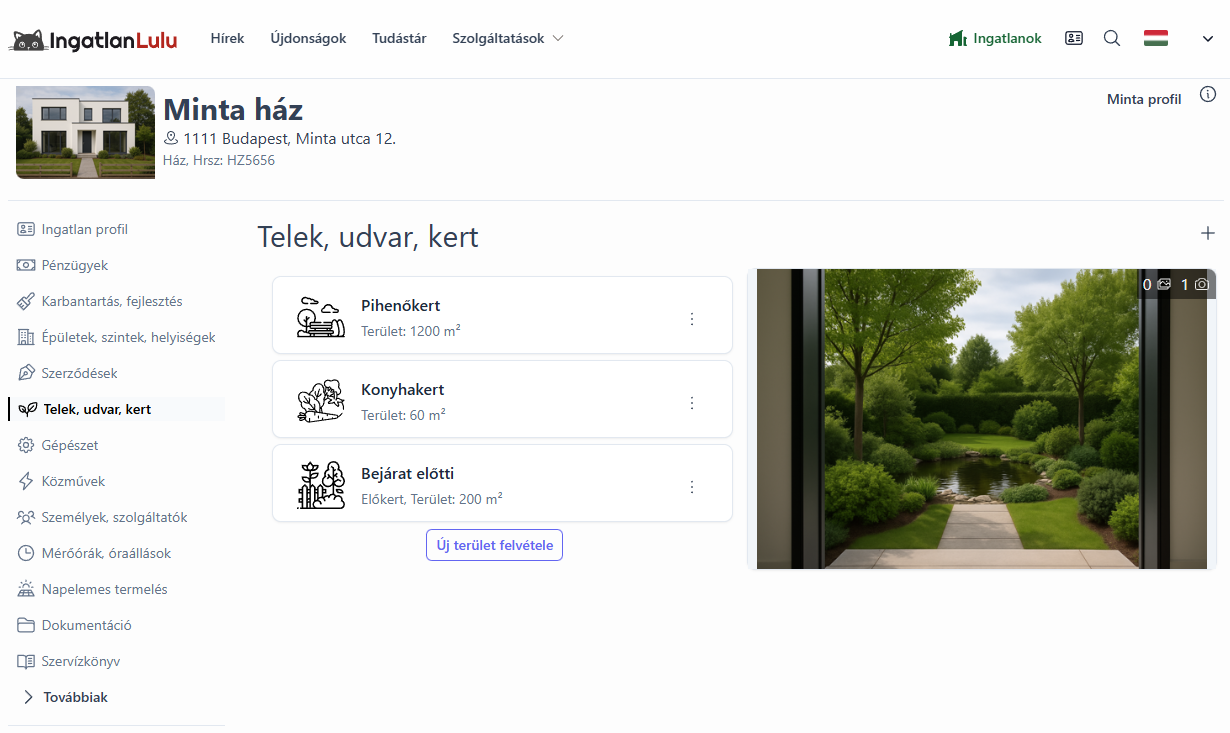Viewport: 1230px width, 733px height.
Task: Expand the Szolgáltatások dropdown menu
Action: point(508,39)
